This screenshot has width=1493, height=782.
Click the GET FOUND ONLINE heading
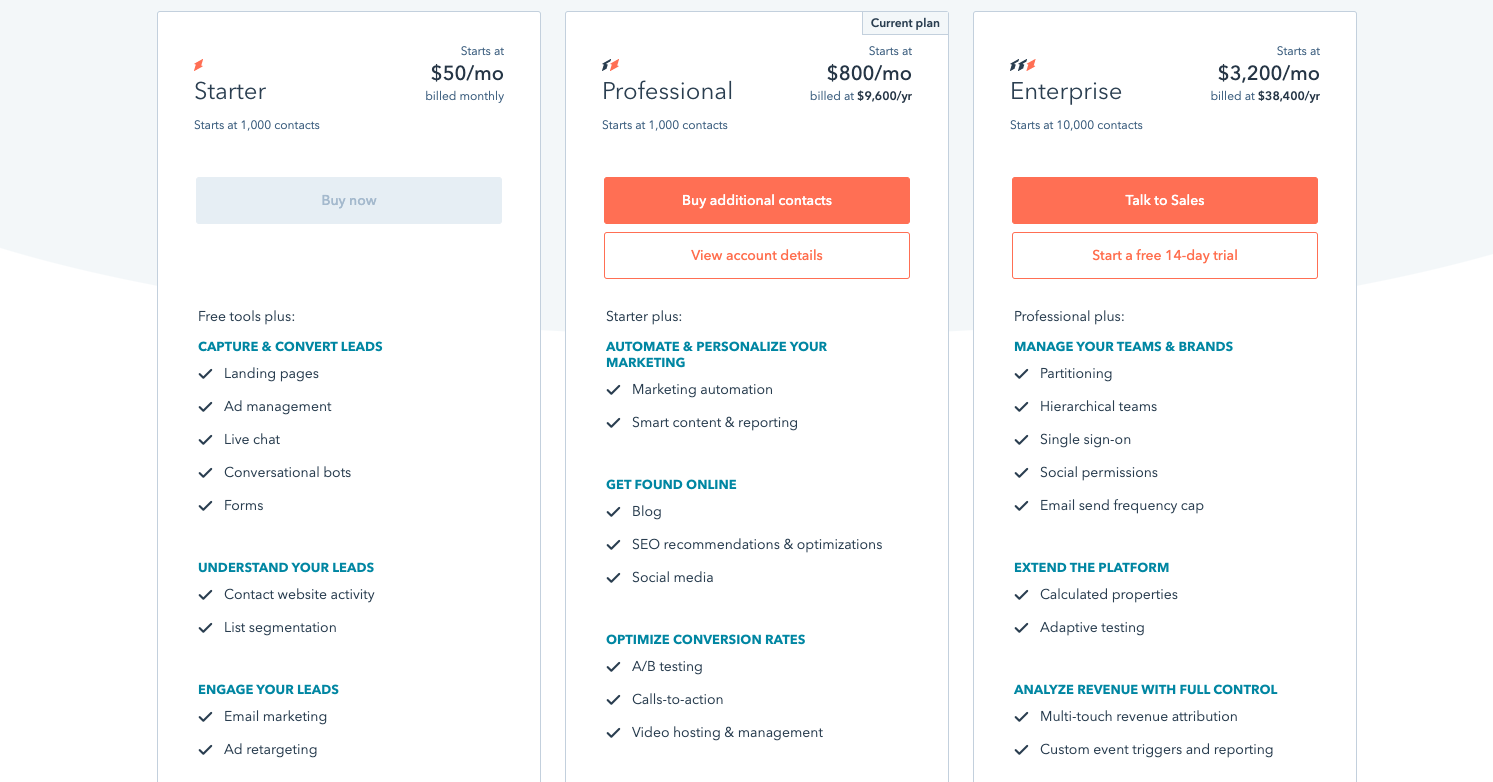point(671,484)
